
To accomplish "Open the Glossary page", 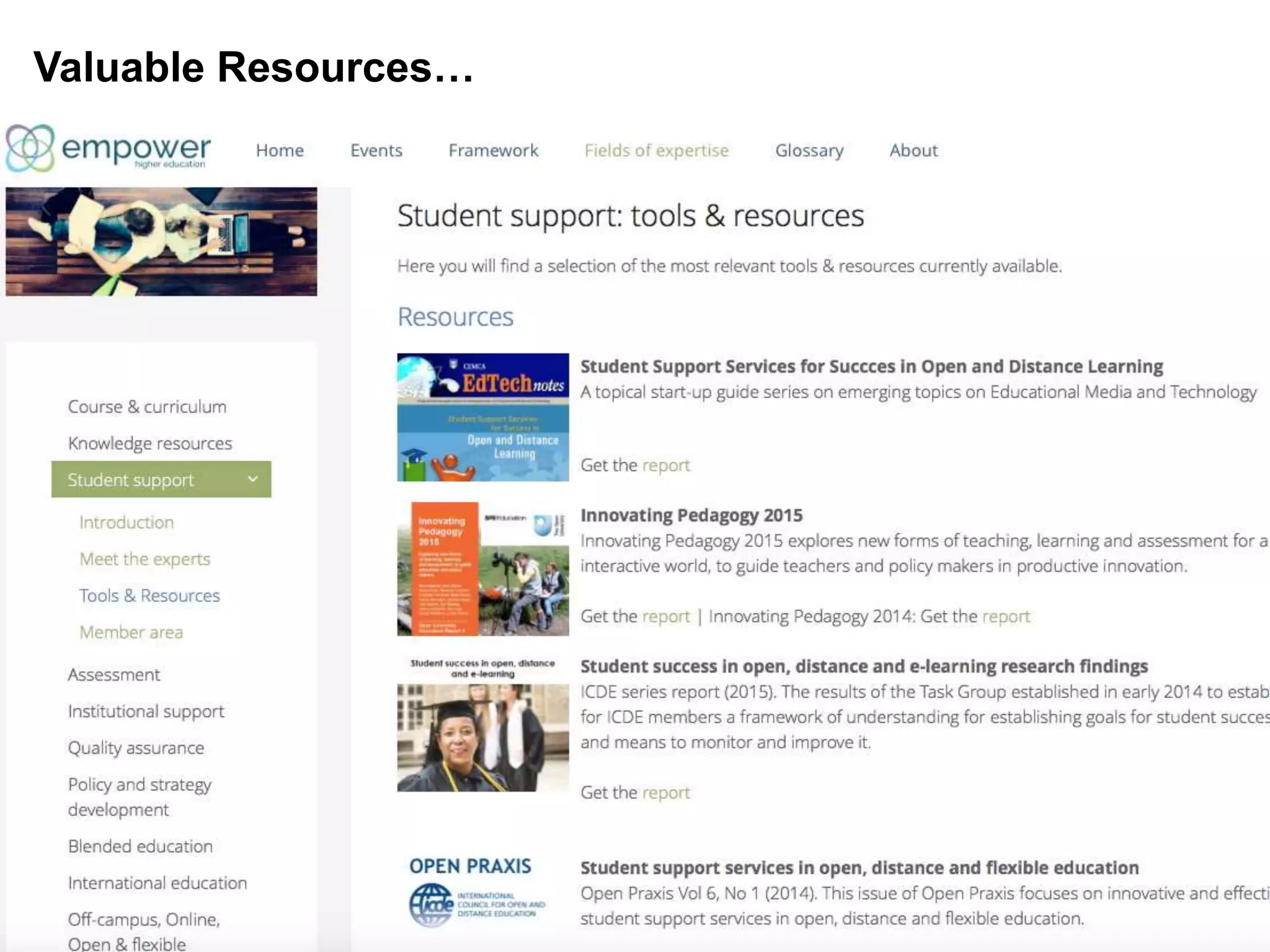I will (809, 151).
